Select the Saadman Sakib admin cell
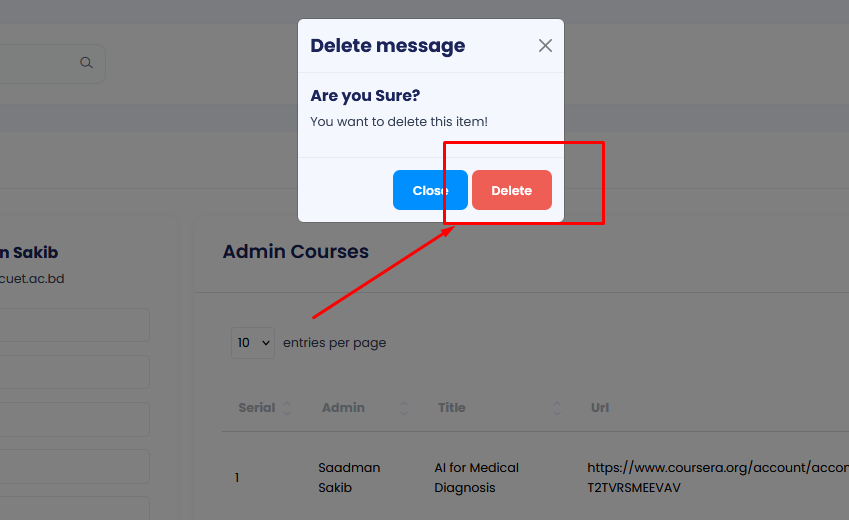This screenshot has height=520, width=849. click(349, 477)
